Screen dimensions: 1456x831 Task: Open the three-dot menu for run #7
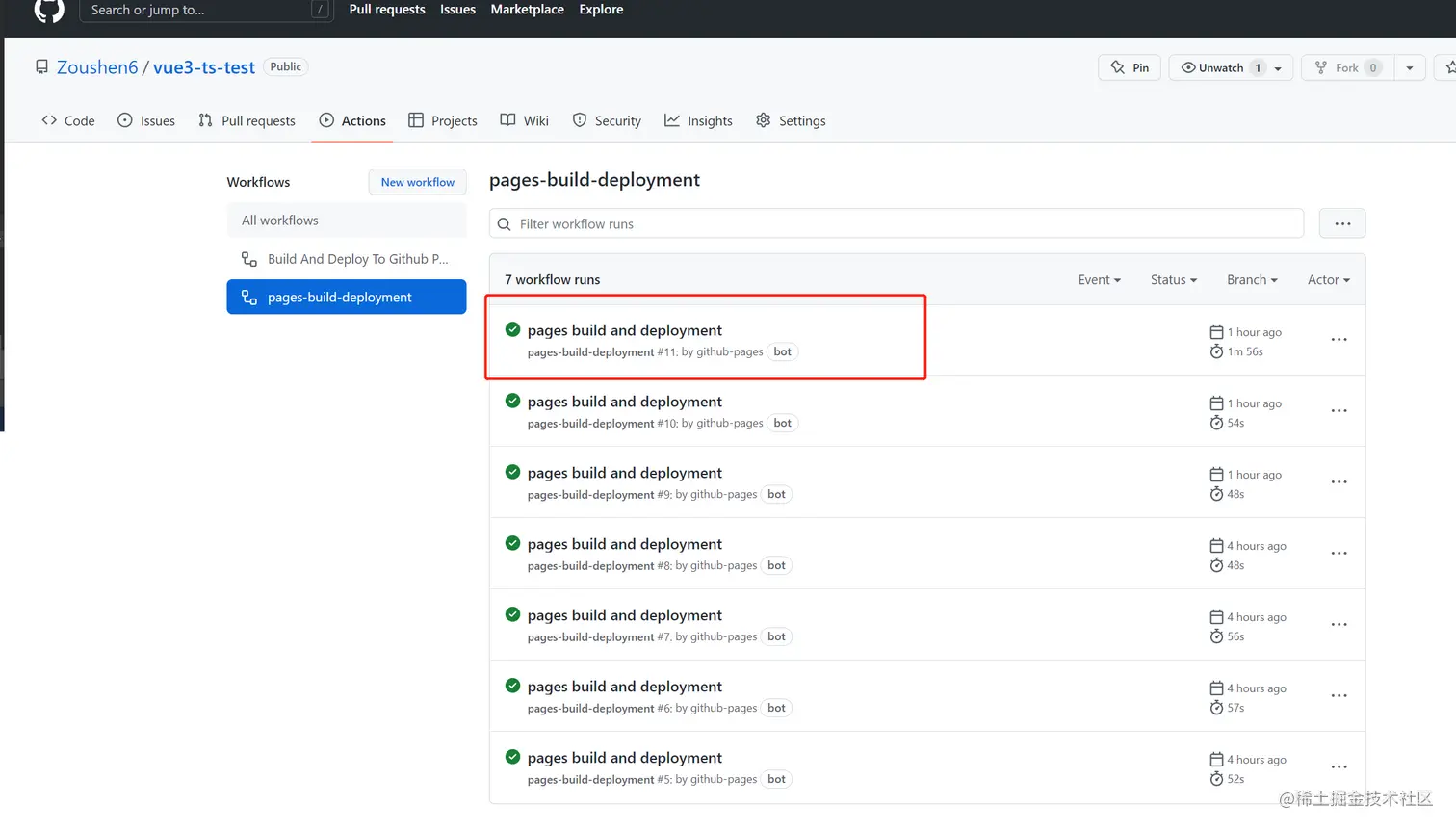coord(1339,625)
